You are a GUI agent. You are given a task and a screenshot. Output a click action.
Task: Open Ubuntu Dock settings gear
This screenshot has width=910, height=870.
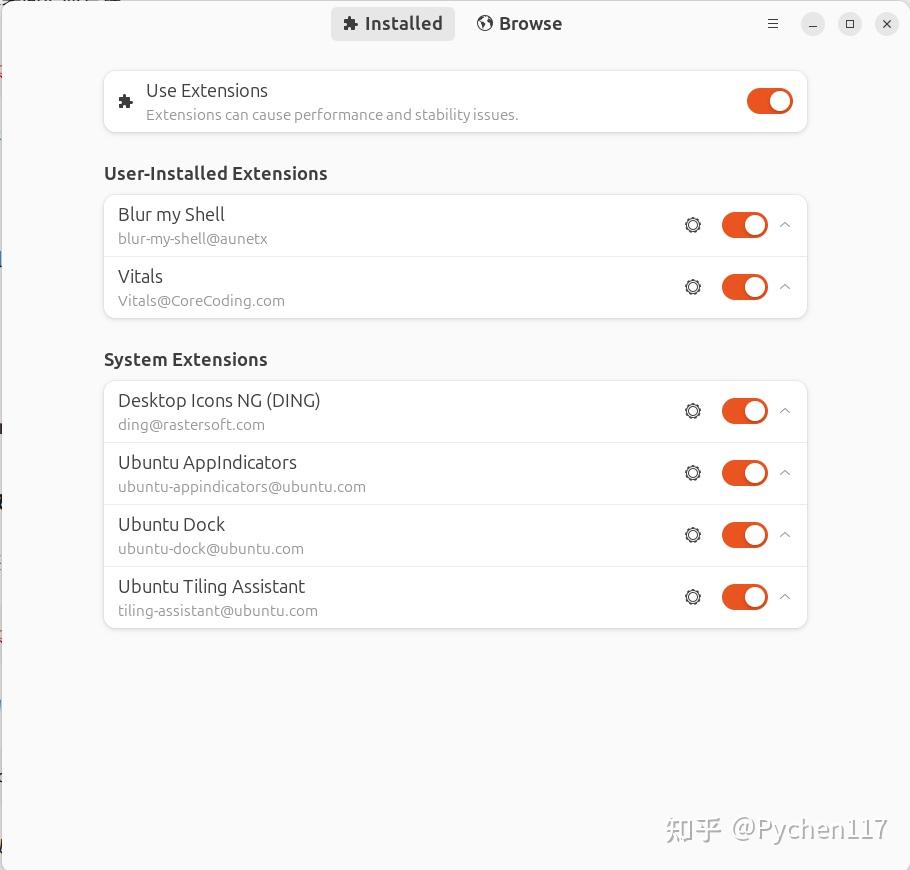click(x=693, y=535)
